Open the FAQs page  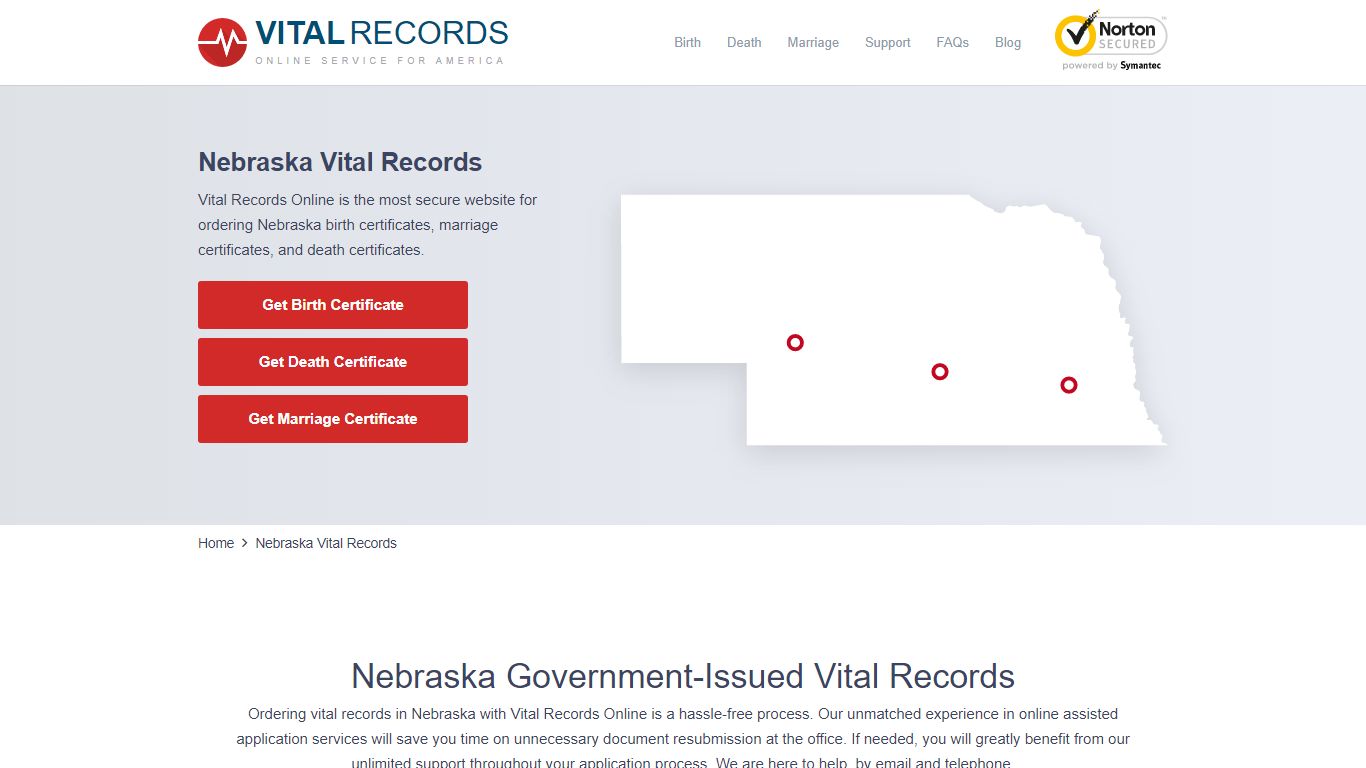click(x=952, y=42)
